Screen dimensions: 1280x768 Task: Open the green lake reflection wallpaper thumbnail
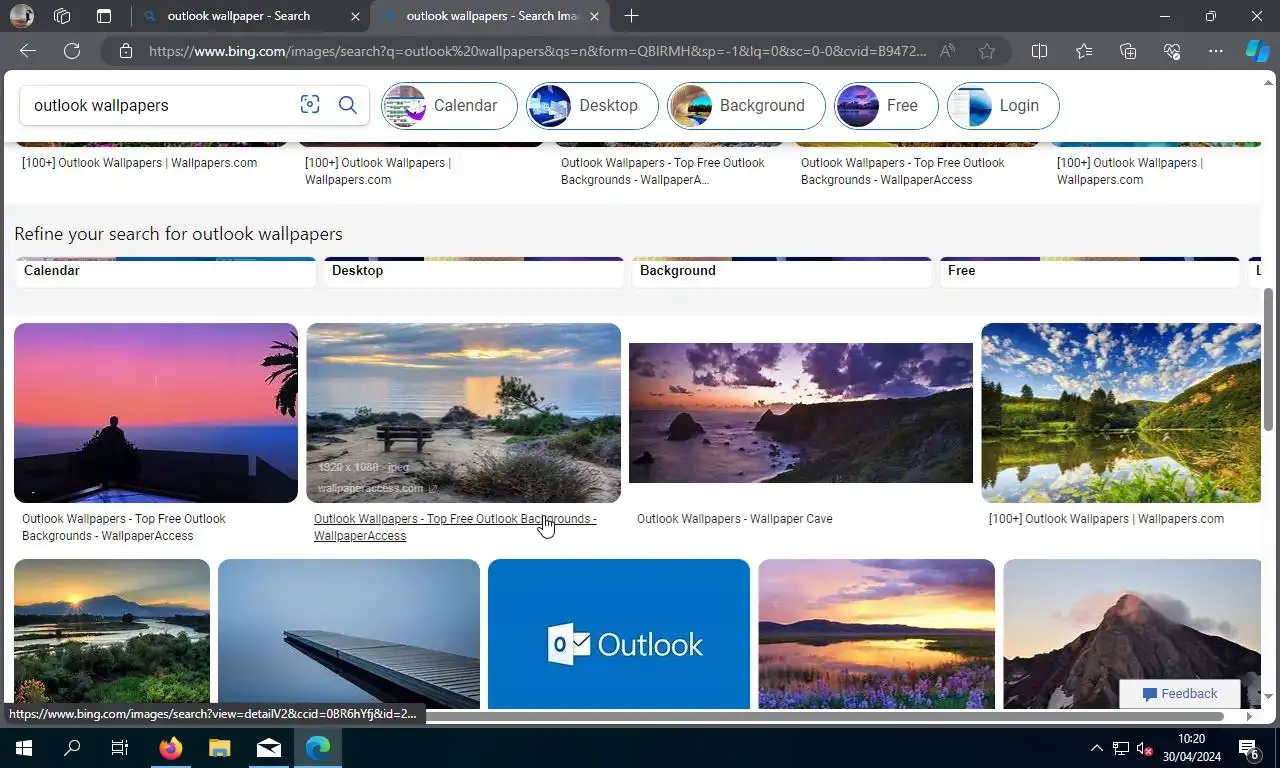pyautogui.click(x=1121, y=412)
